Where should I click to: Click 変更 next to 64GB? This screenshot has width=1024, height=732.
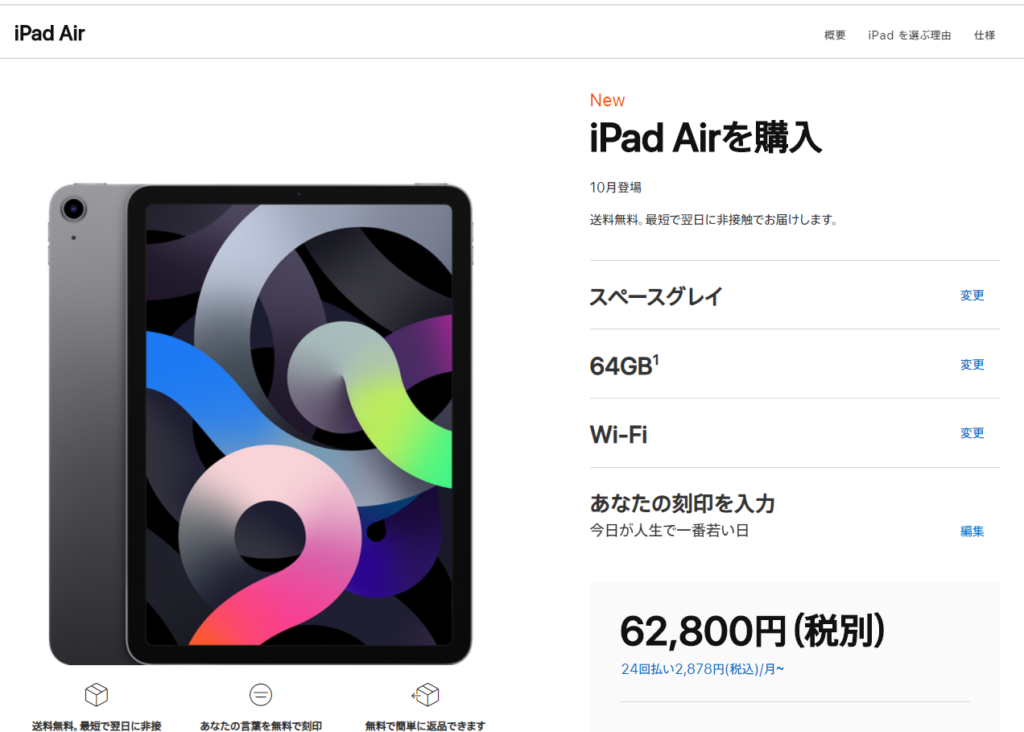[x=972, y=364]
